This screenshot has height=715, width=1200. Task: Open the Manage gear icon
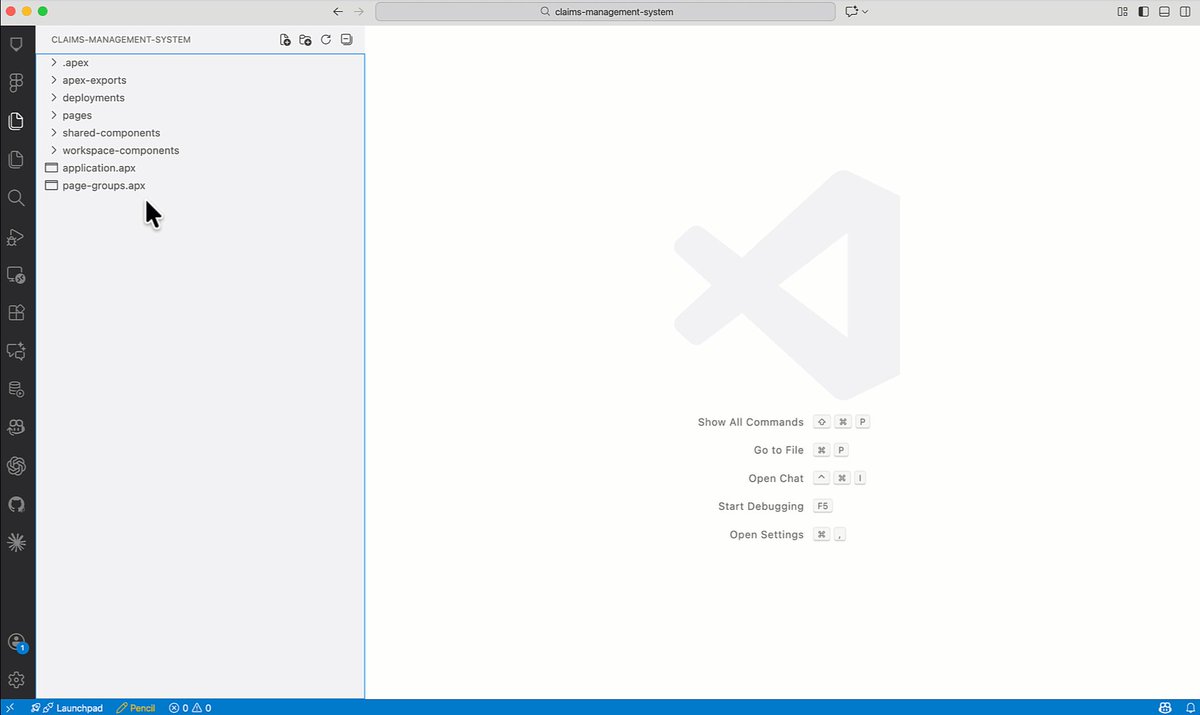coord(16,680)
